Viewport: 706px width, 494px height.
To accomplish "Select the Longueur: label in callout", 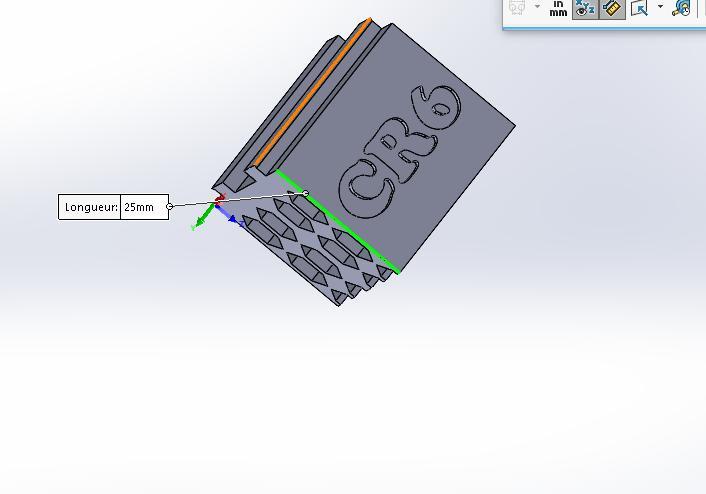I will [91, 207].
